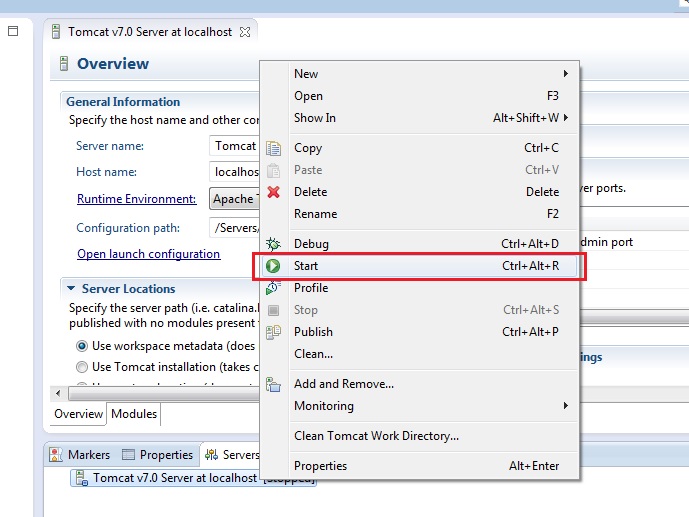This screenshot has height=517, width=689.
Task: Choose Add and Remove... menu entry
Action: (420, 384)
